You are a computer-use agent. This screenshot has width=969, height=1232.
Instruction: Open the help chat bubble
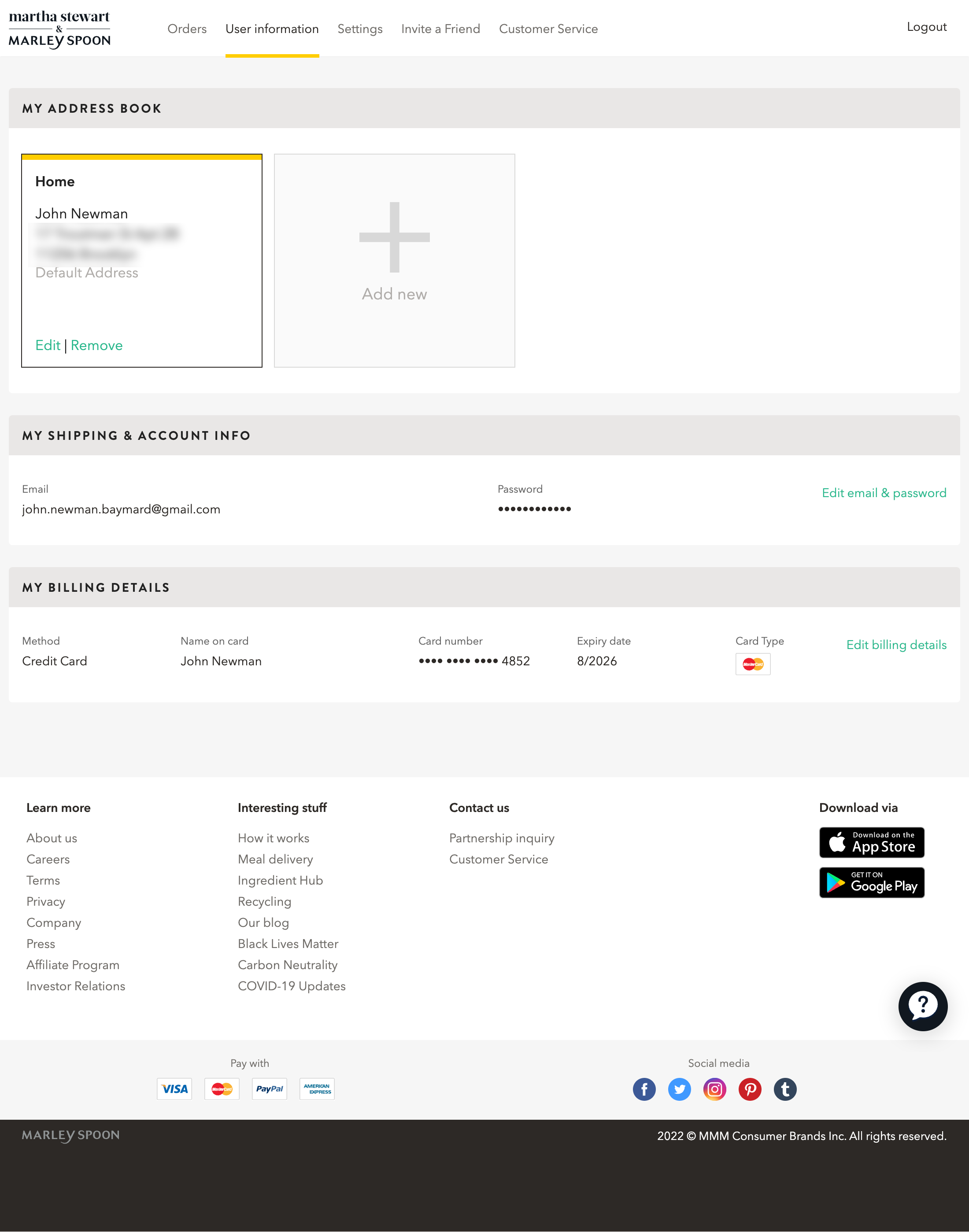pos(924,1007)
